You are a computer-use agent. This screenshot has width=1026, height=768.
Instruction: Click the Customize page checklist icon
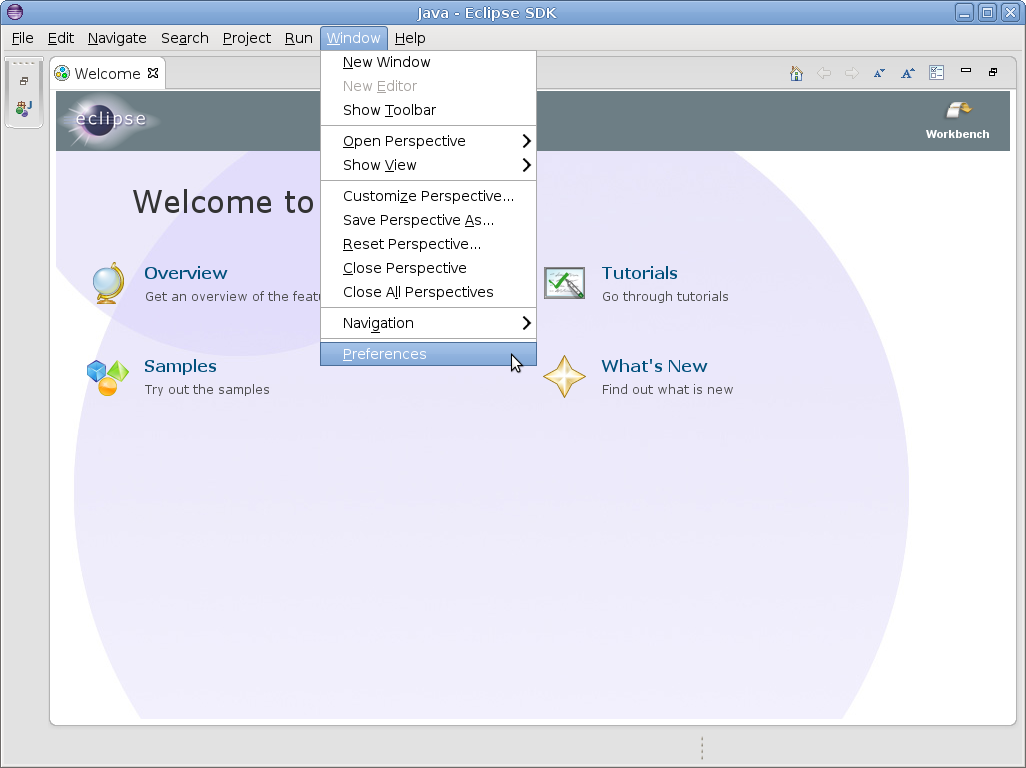(936, 73)
